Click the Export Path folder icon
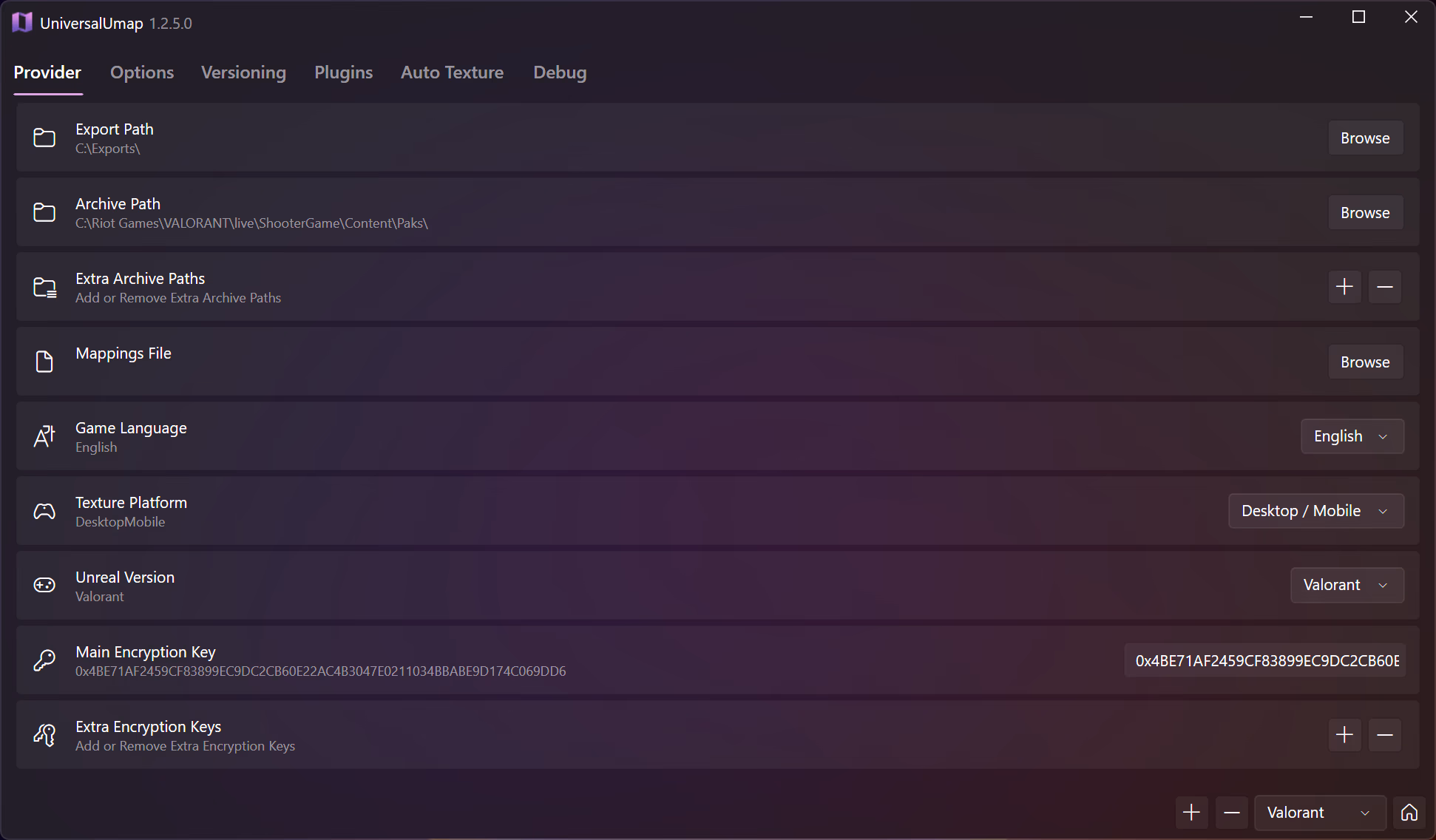This screenshot has width=1436, height=840. (x=44, y=138)
